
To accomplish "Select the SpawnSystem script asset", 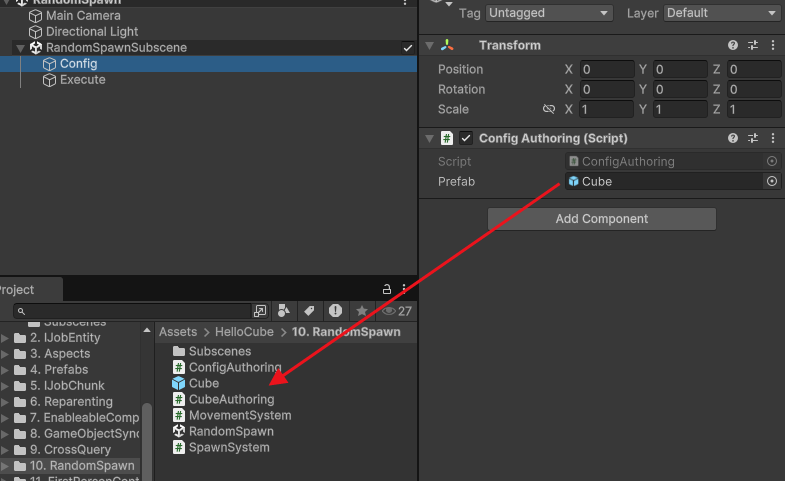I will [x=229, y=447].
